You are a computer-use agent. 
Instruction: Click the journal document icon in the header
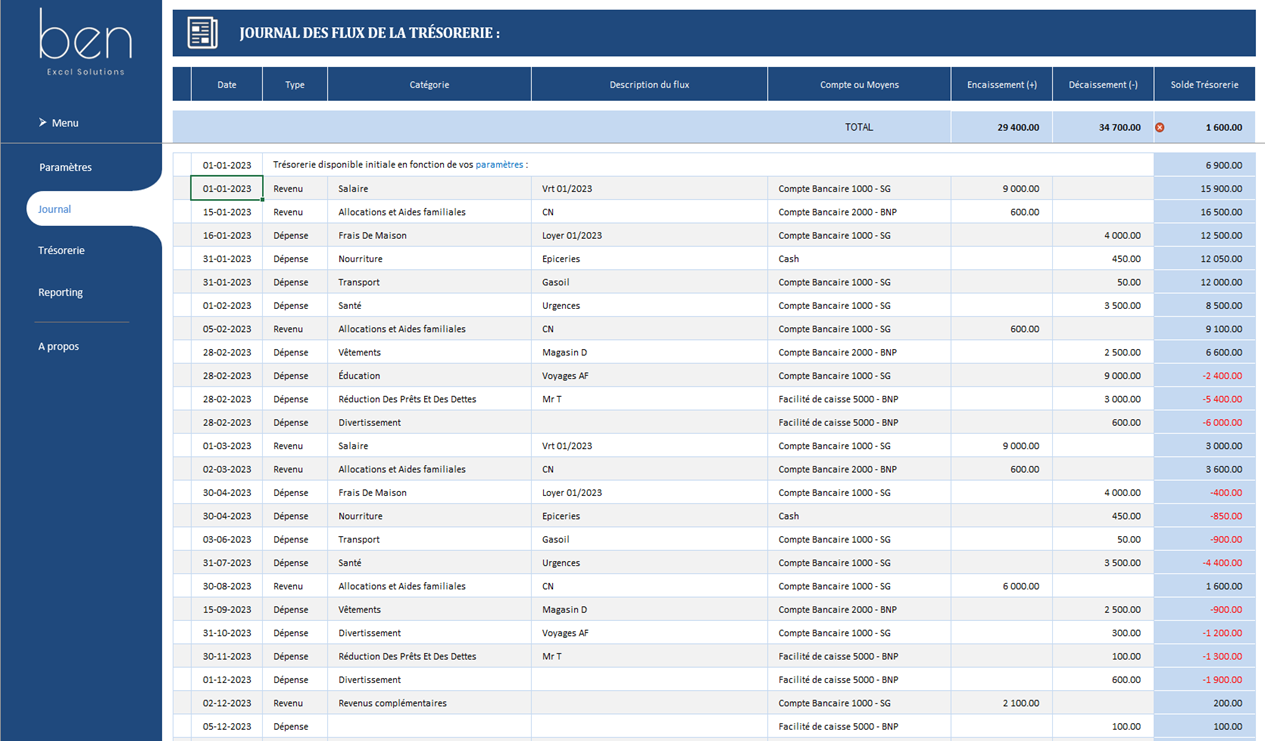pos(202,33)
